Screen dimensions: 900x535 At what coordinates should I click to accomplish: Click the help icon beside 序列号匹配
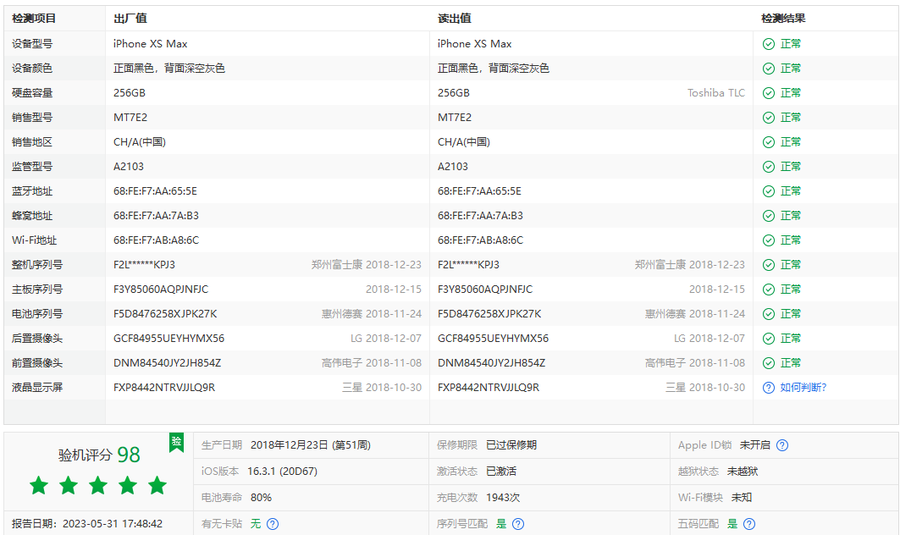point(518,523)
